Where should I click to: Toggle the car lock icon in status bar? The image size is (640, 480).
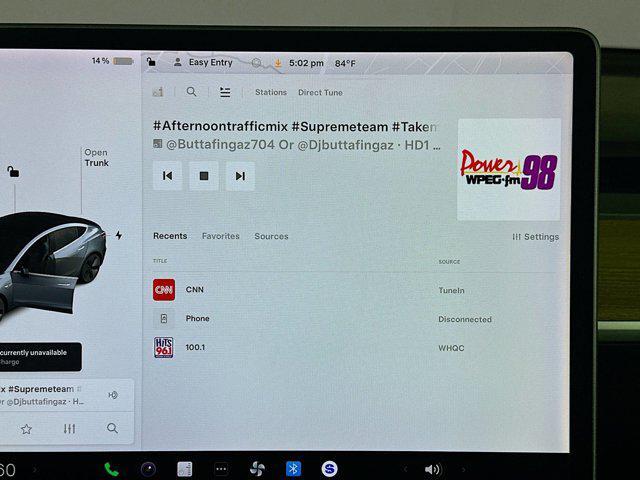click(151, 62)
